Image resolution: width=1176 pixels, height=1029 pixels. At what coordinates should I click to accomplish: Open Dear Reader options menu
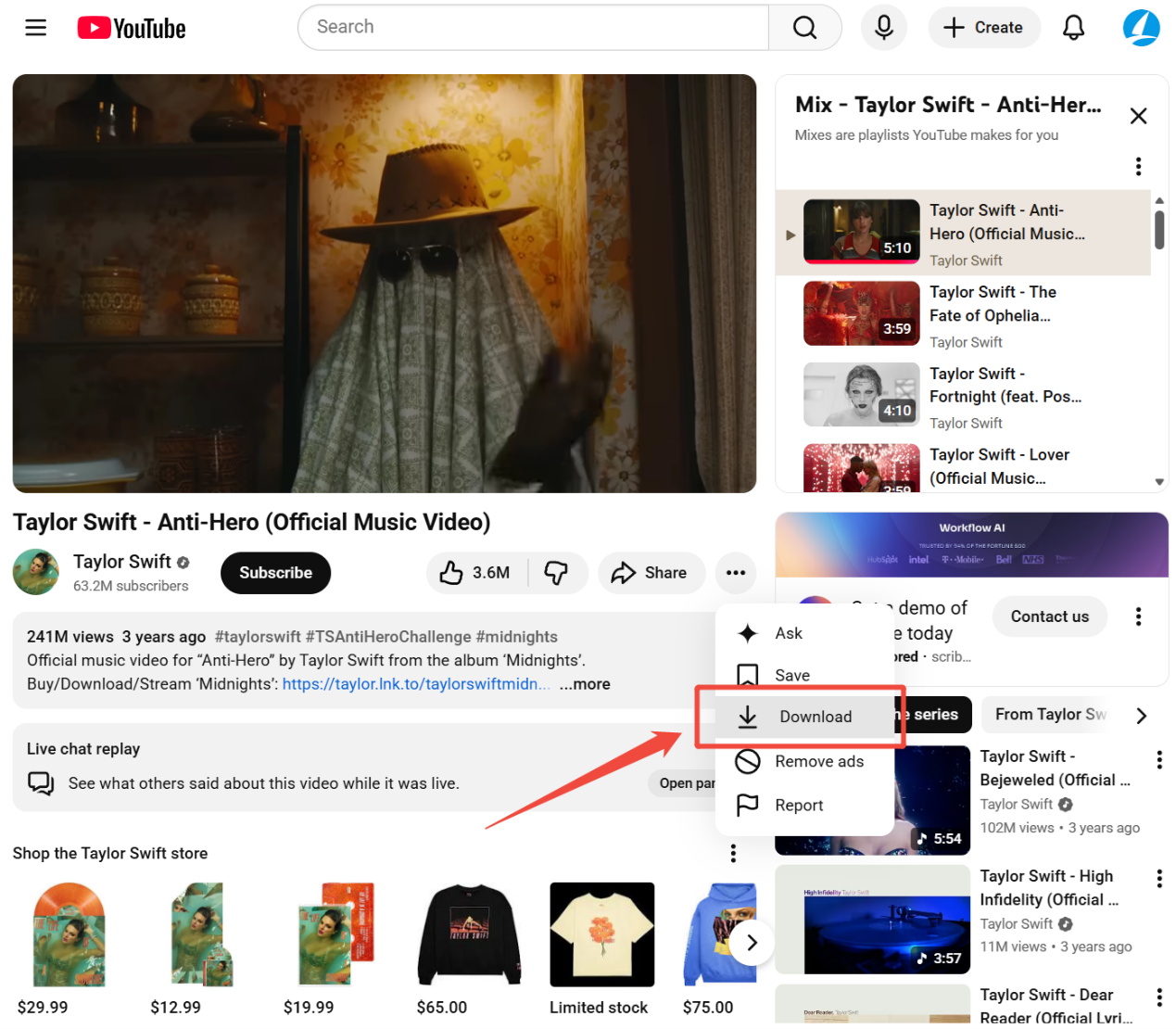point(1159,997)
